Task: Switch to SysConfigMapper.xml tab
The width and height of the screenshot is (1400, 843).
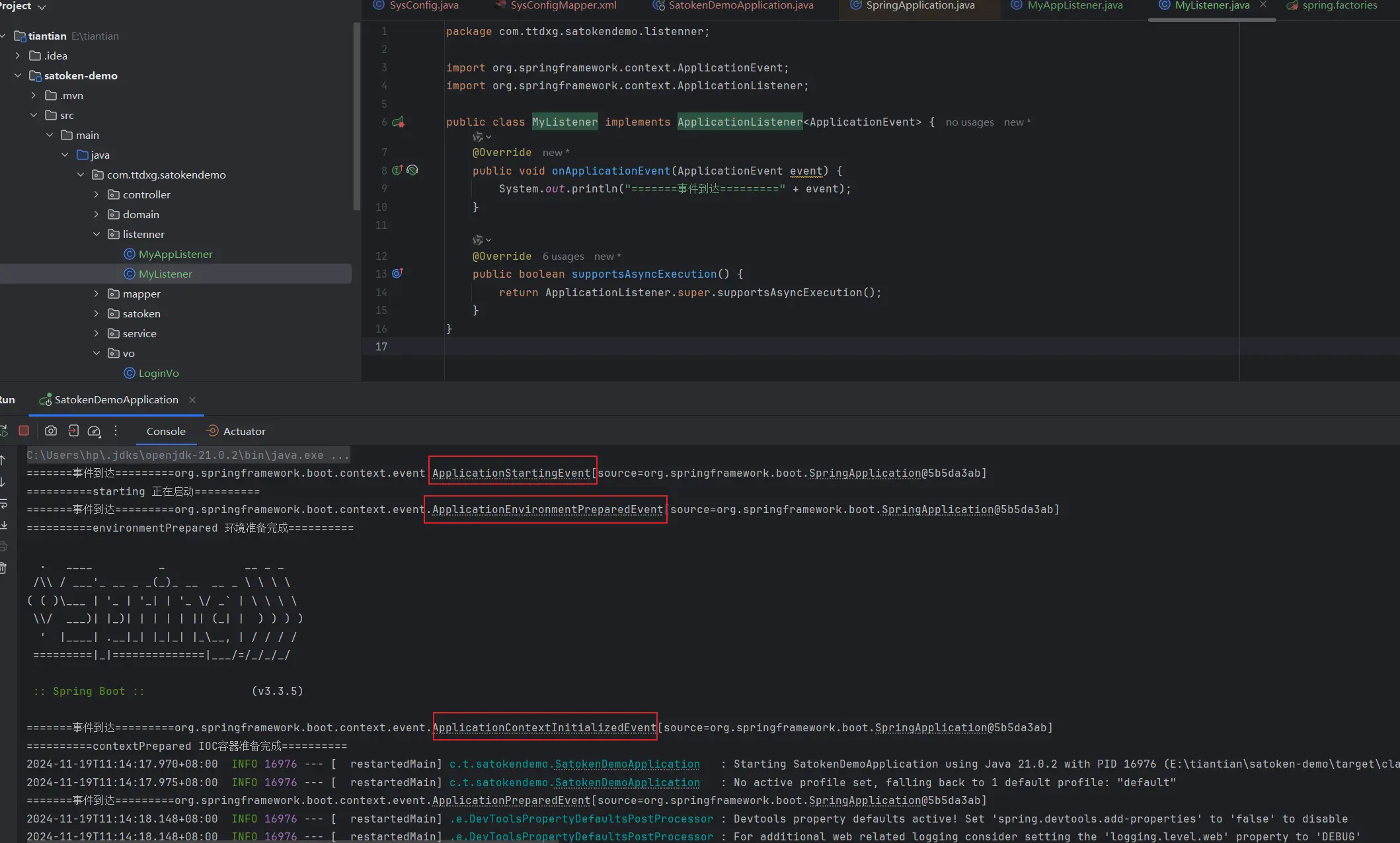Action: [x=555, y=5]
